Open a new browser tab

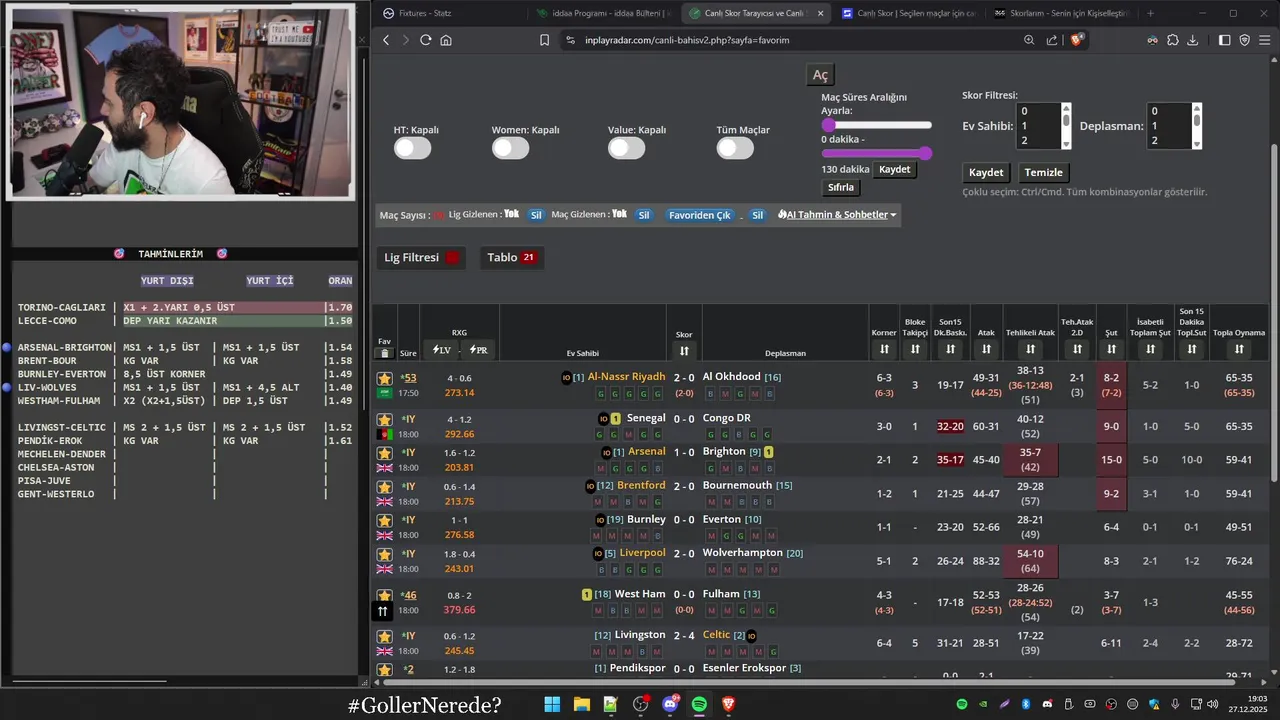pos(1150,13)
